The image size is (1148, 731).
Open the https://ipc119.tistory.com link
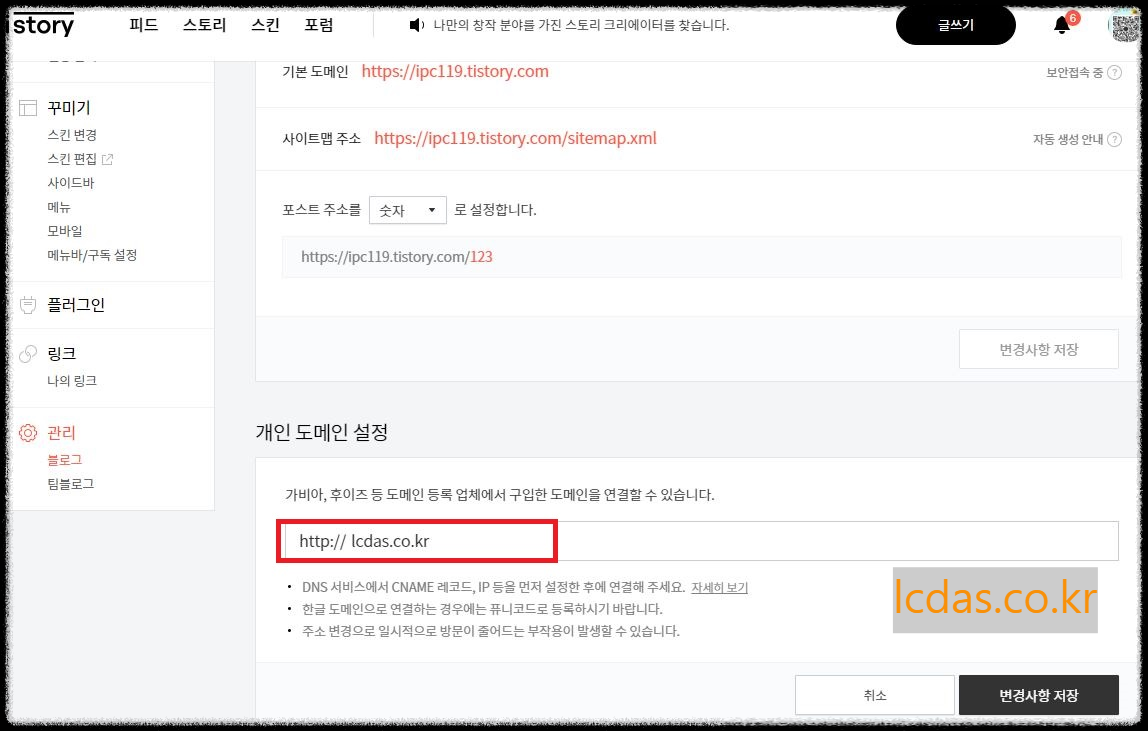[x=455, y=72]
